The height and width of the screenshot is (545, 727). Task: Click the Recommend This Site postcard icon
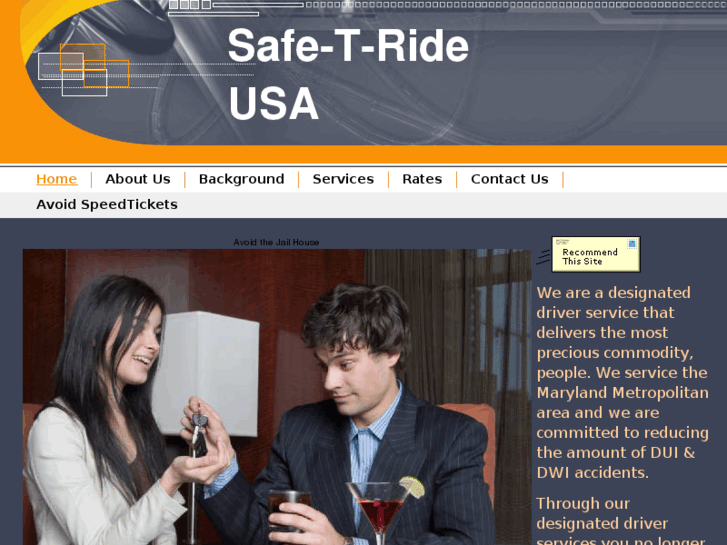pyautogui.click(x=595, y=254)
